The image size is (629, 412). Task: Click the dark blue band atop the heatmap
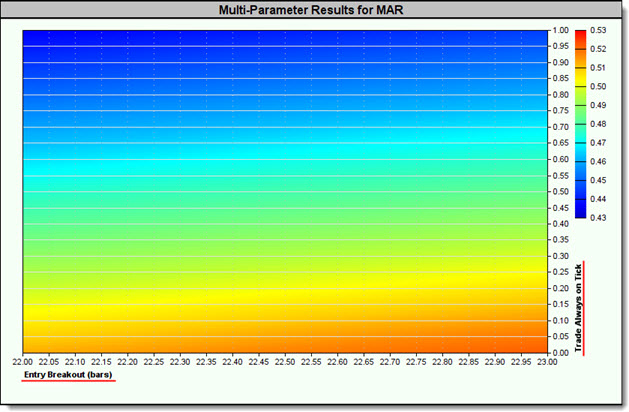tap(285, 40)
